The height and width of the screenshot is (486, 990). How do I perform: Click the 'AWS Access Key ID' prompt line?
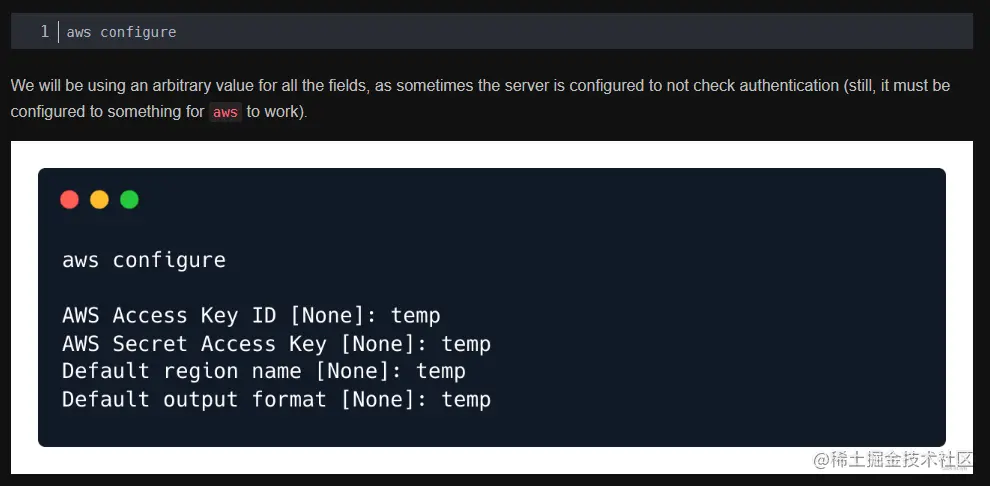click(251, 315)
